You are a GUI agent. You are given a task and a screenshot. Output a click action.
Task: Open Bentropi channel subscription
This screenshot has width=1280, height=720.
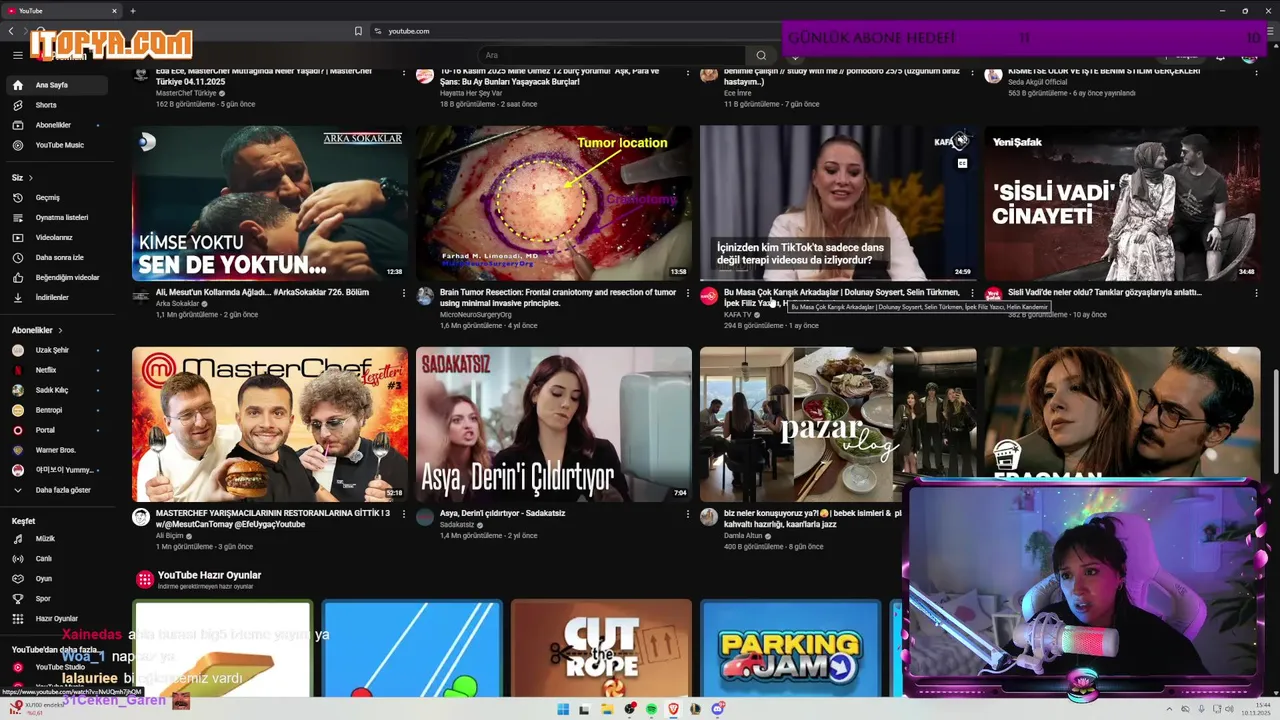56,410
